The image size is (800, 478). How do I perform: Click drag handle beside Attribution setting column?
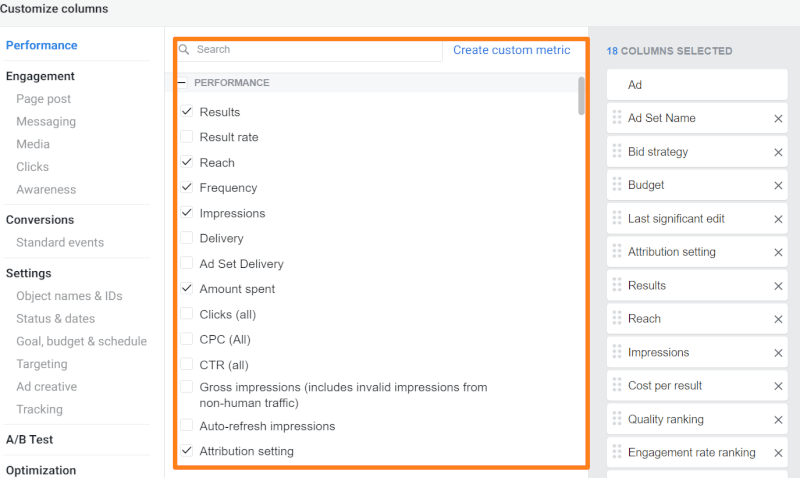(x=617, y=252)
